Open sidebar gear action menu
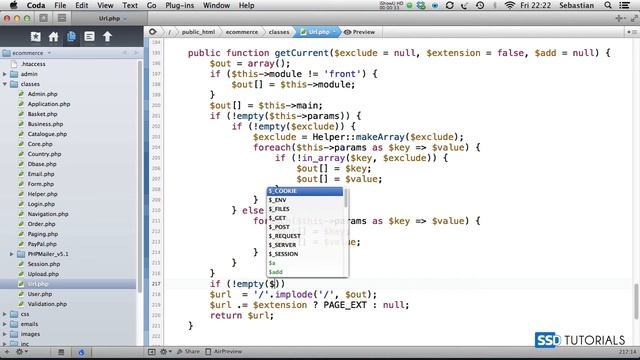This screenshot has height=360, width=640. click(21, 351)
